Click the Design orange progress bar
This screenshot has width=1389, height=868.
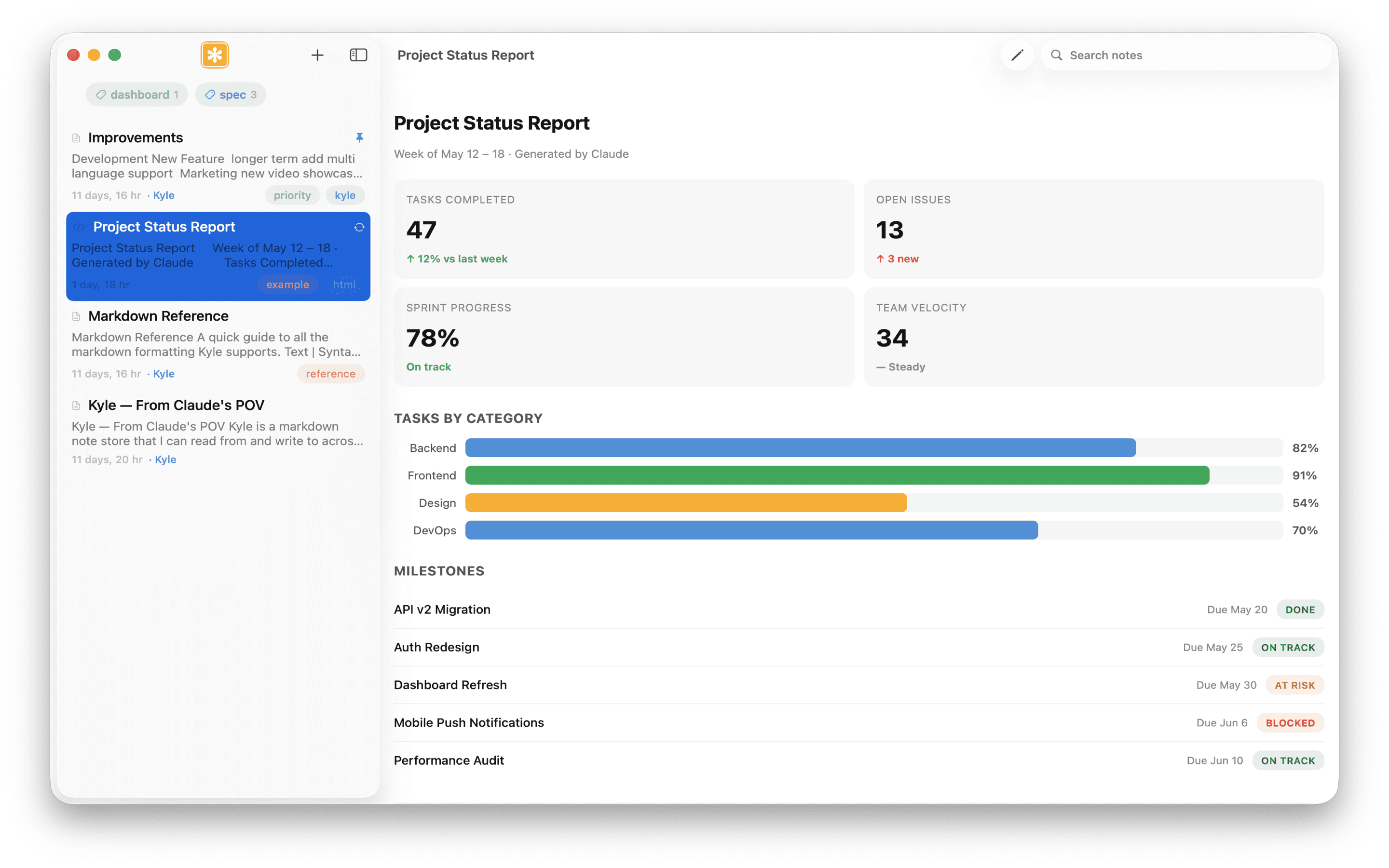[x=686, y=503]
